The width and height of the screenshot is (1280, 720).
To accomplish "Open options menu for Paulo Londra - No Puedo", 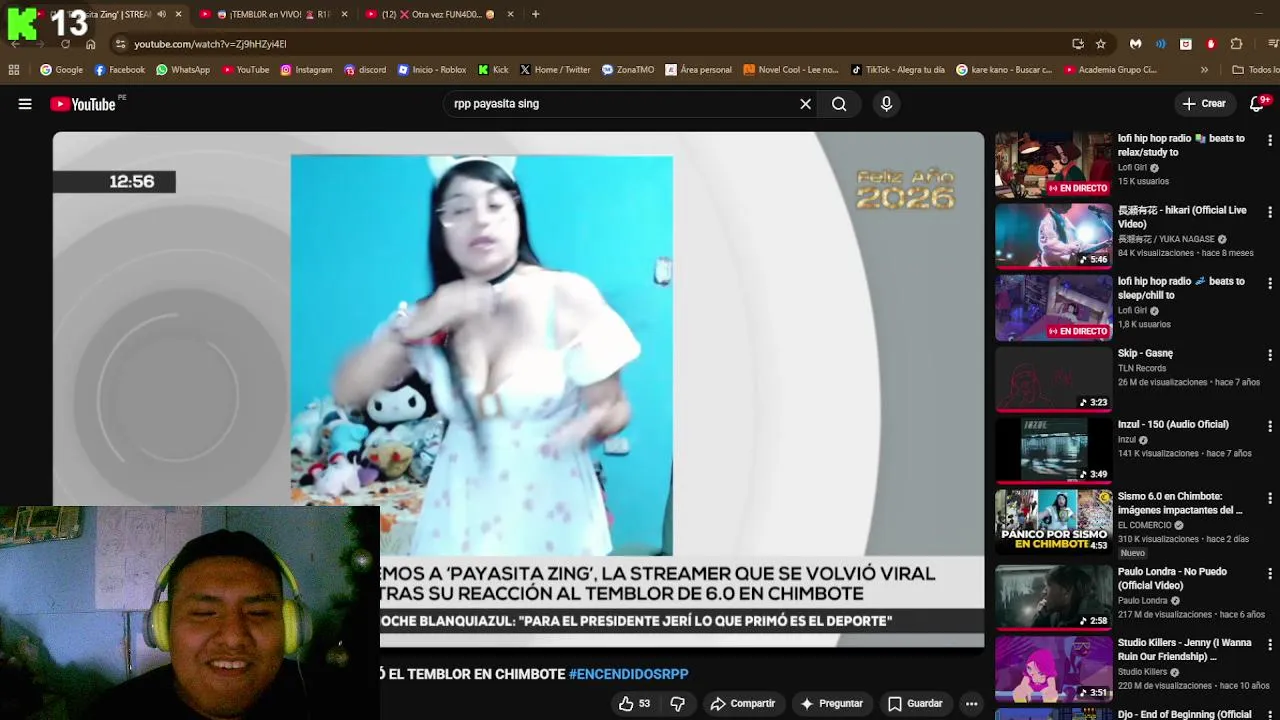I will point(1270,573).
